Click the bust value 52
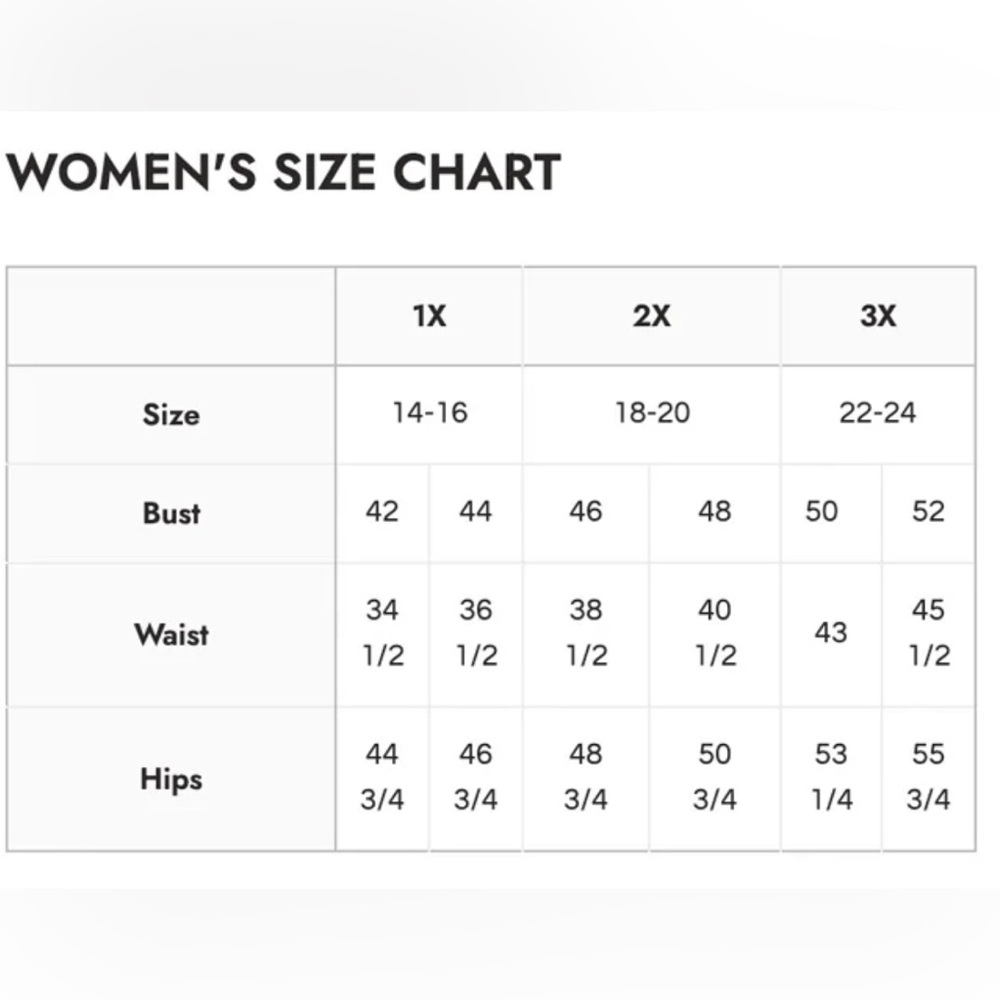This screenshot has height=1000, width=1000. pyautogui.click(x=928, y=511)
